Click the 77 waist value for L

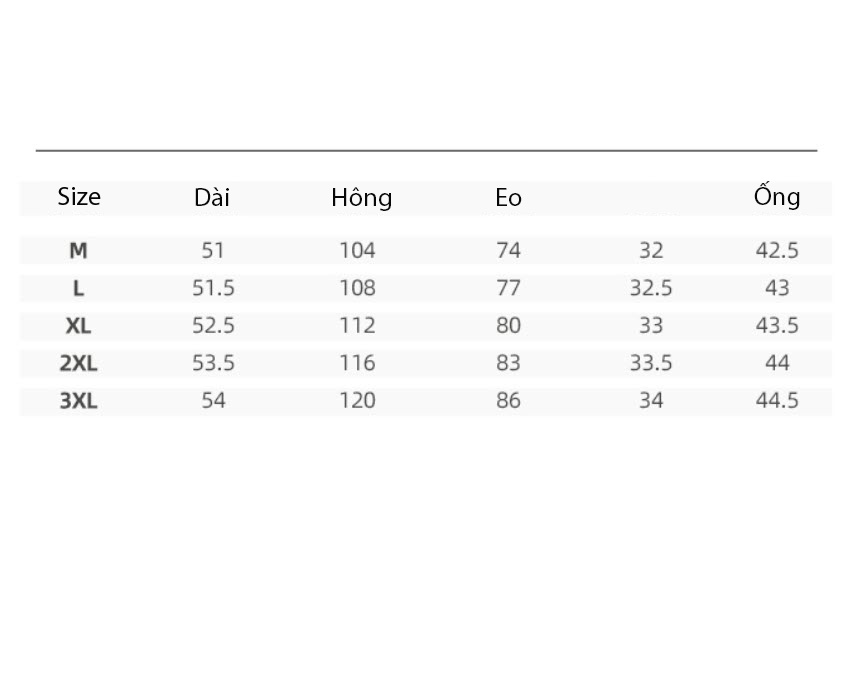[508, 288]
